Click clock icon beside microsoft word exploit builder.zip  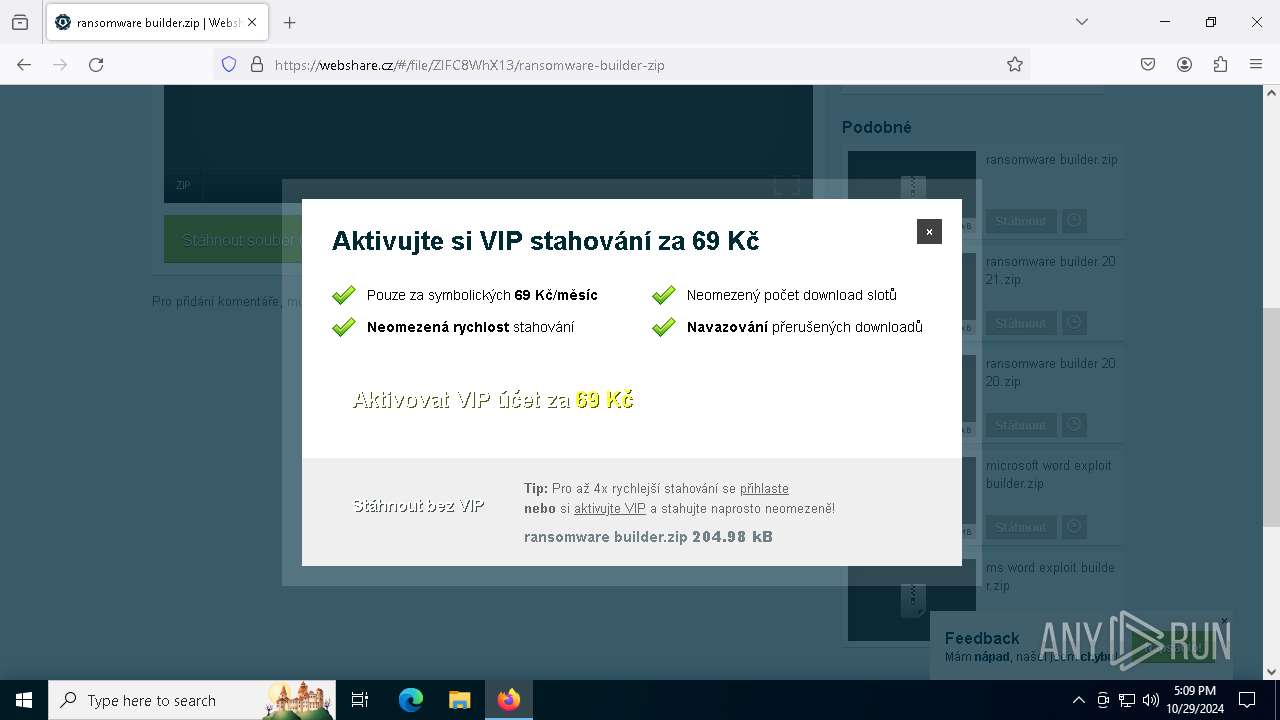pyautogui.click(x=1074, y=527)
